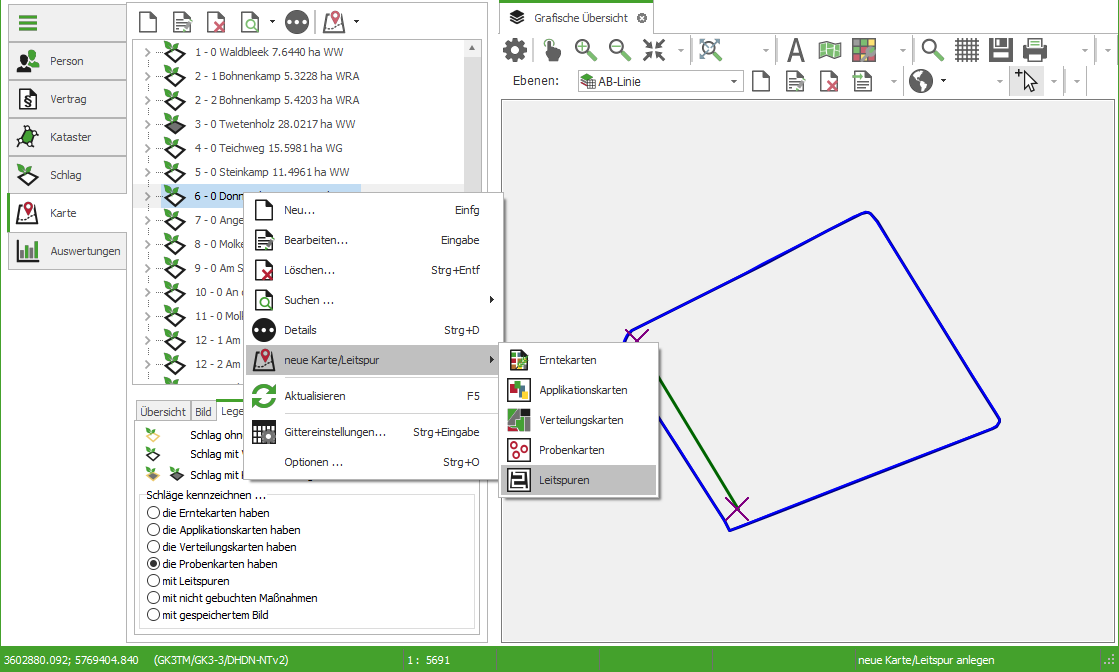
Task: Click the colored map tiles icon
Action: 864,50
